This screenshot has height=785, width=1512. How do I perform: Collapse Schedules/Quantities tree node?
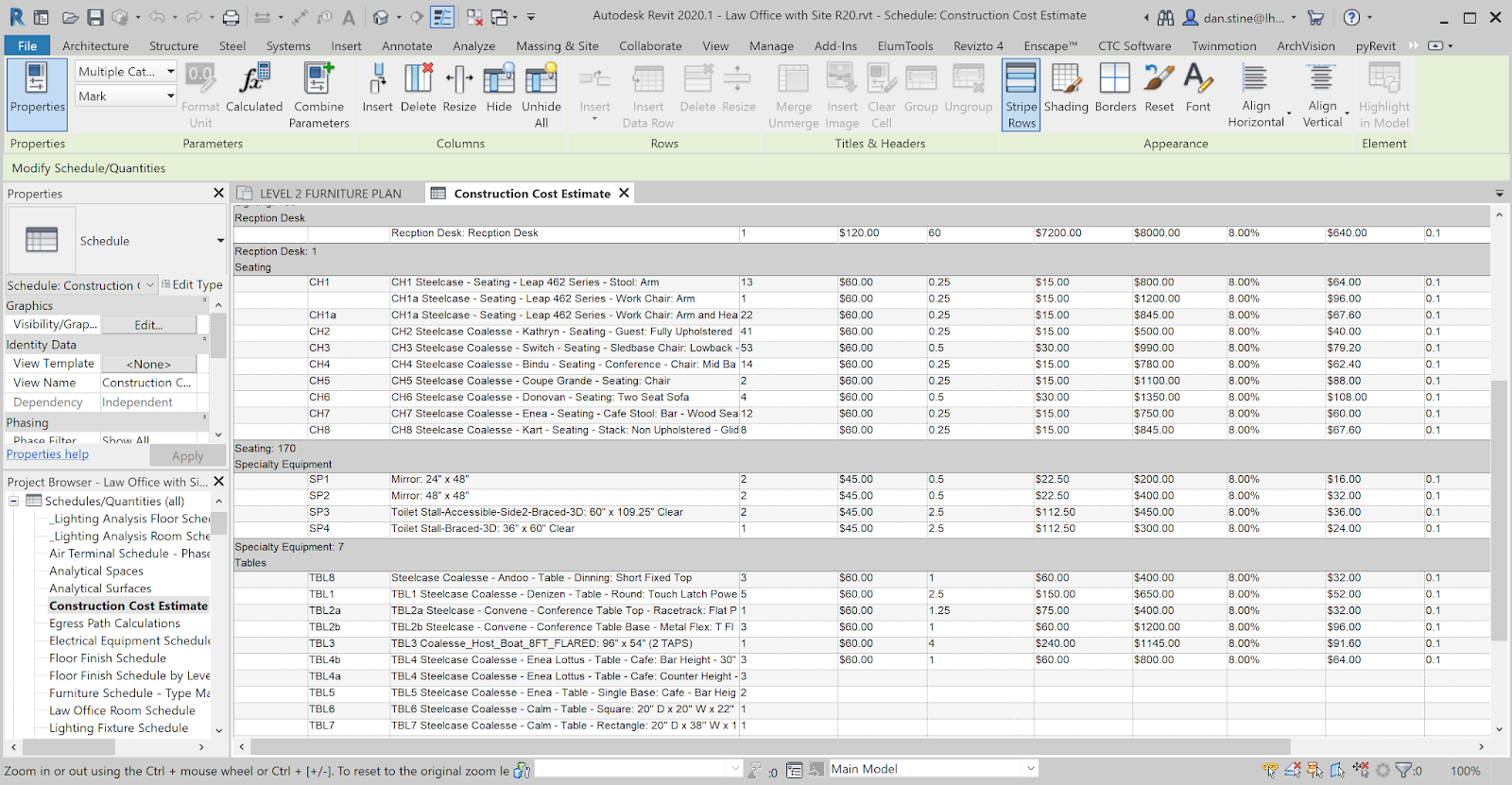[x=14, y=502]
